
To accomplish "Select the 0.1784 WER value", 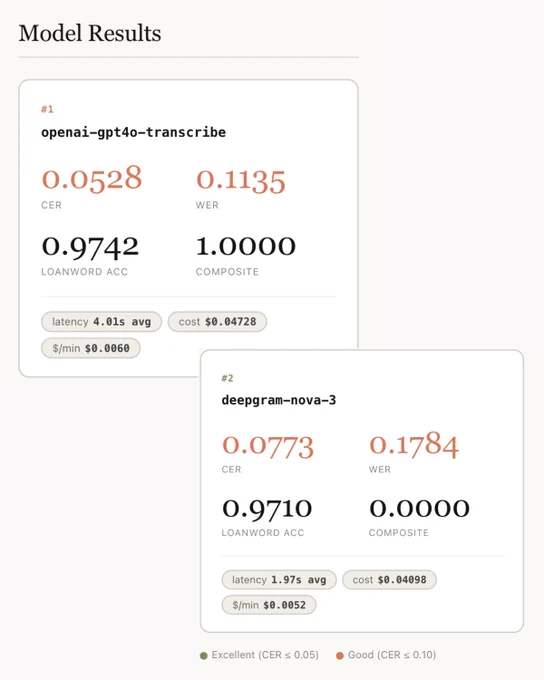I will click(414, 445).
